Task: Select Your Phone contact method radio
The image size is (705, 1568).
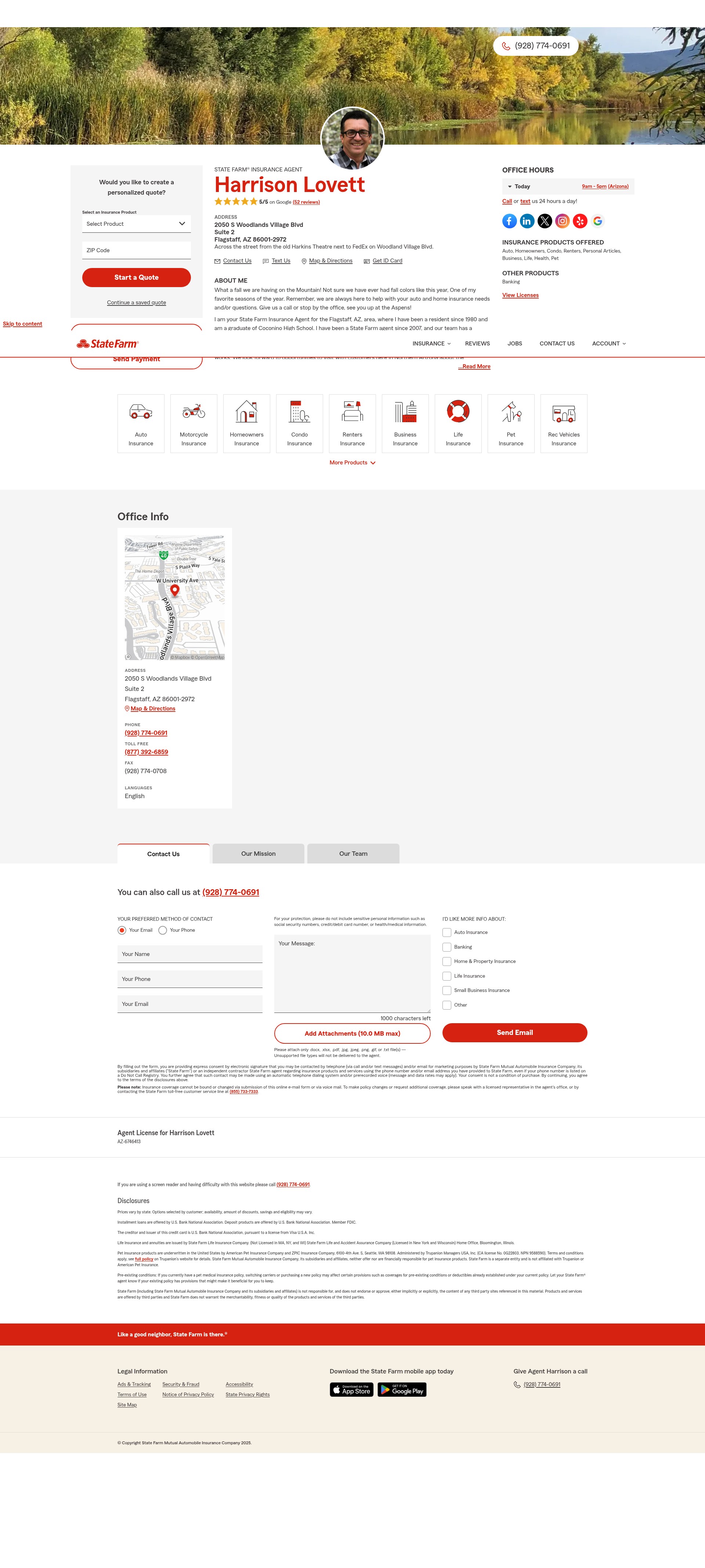Action: (163, 930)
